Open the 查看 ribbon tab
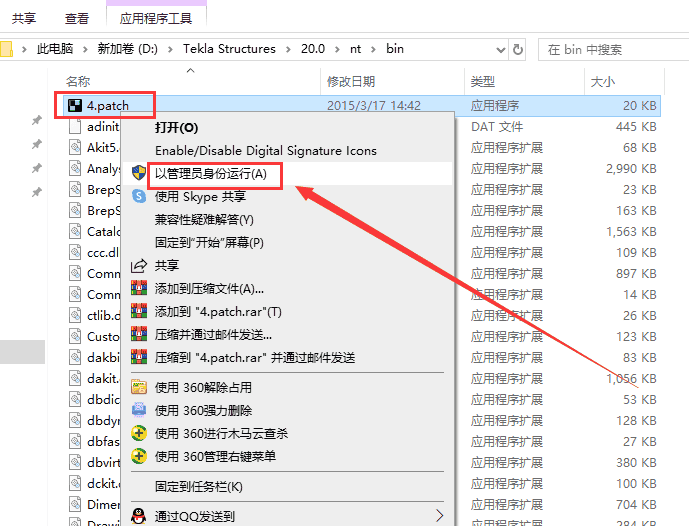Screen dimensions: 689x526 click(77, 18)
